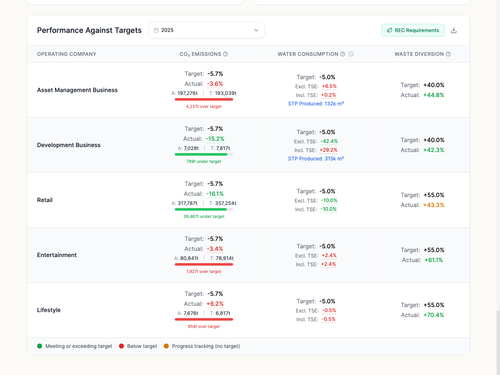Click the page vertical scrollbar thumb
Image resolution: width=500 pixels, height=375 pixels.
[498, 342]
